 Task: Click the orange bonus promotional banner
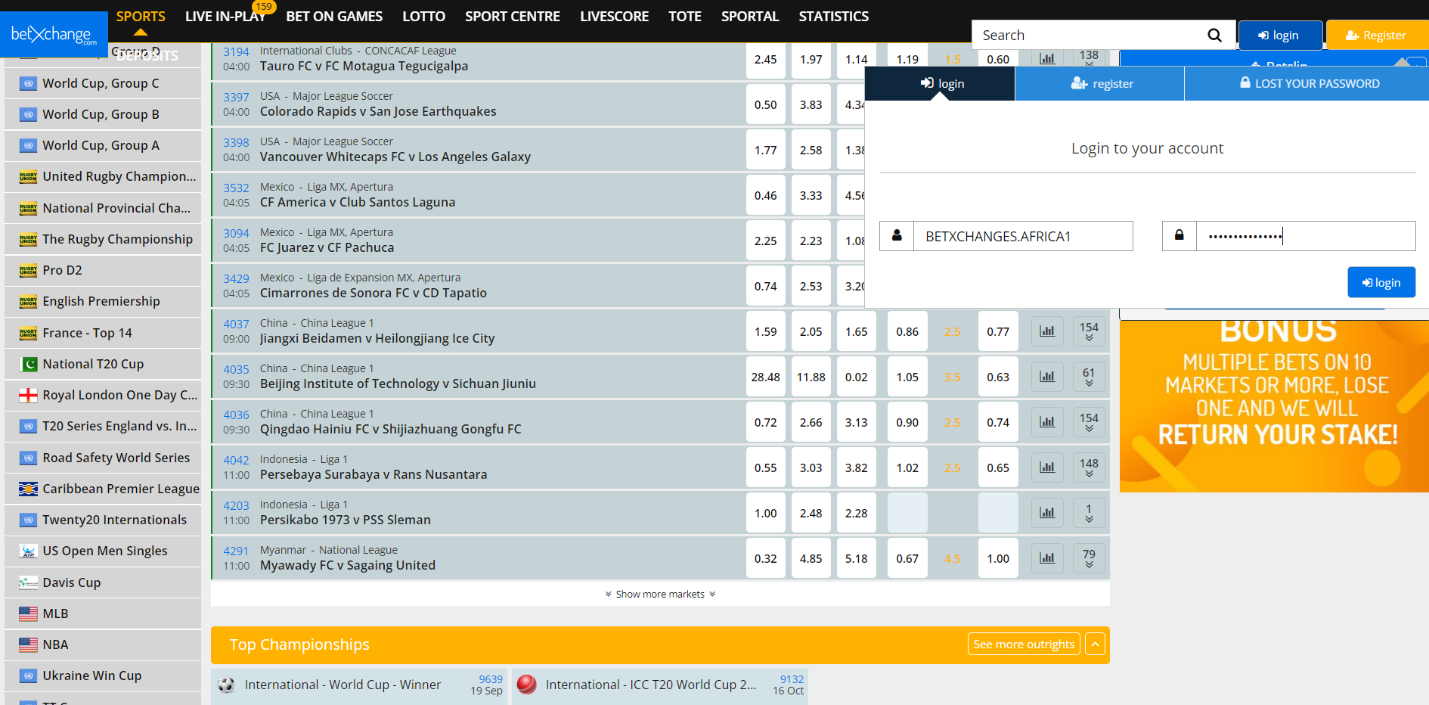(x=1274, y=405)
